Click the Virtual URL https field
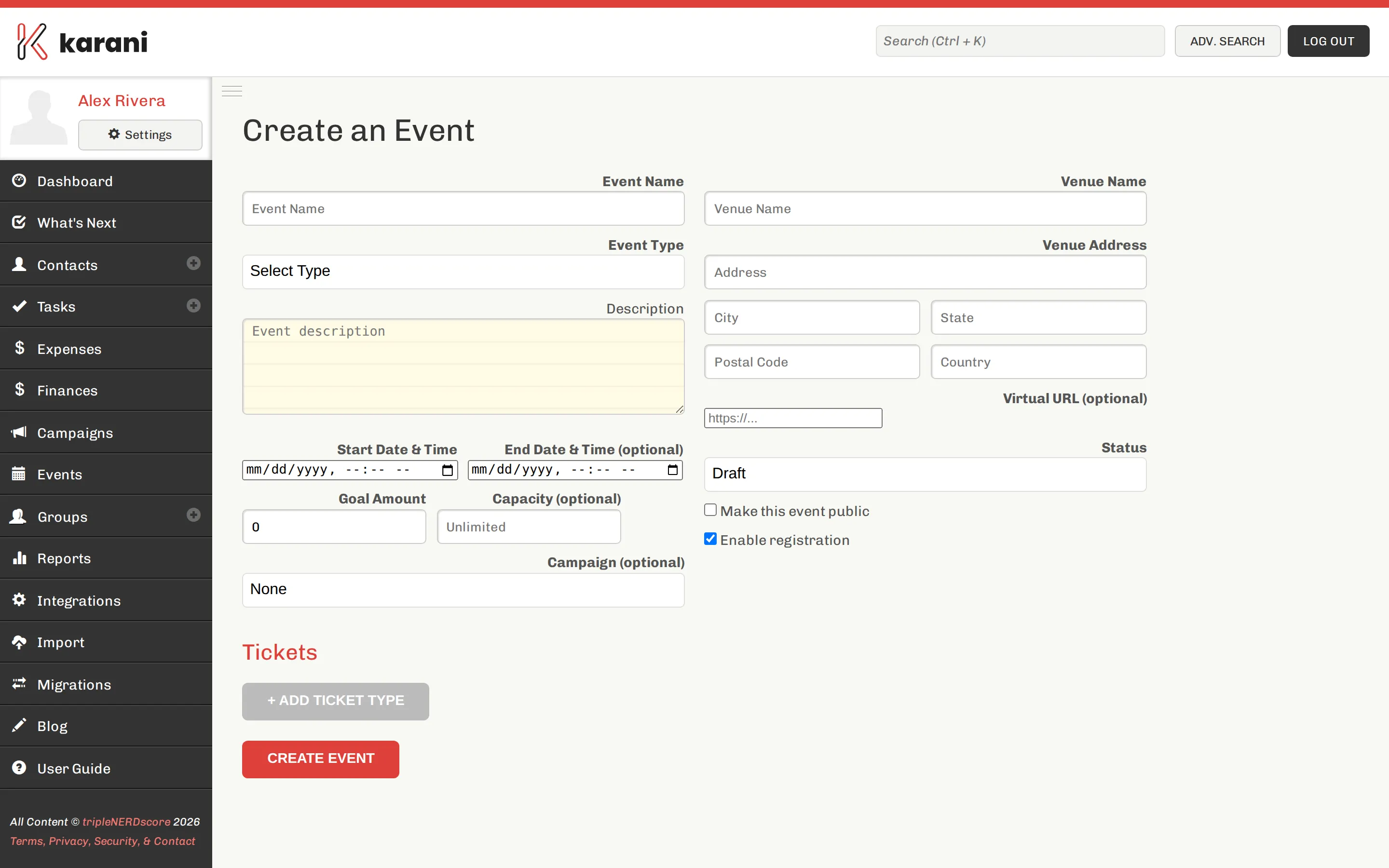Viewport: 1389px width, 868px height. [x=793, y=418]
